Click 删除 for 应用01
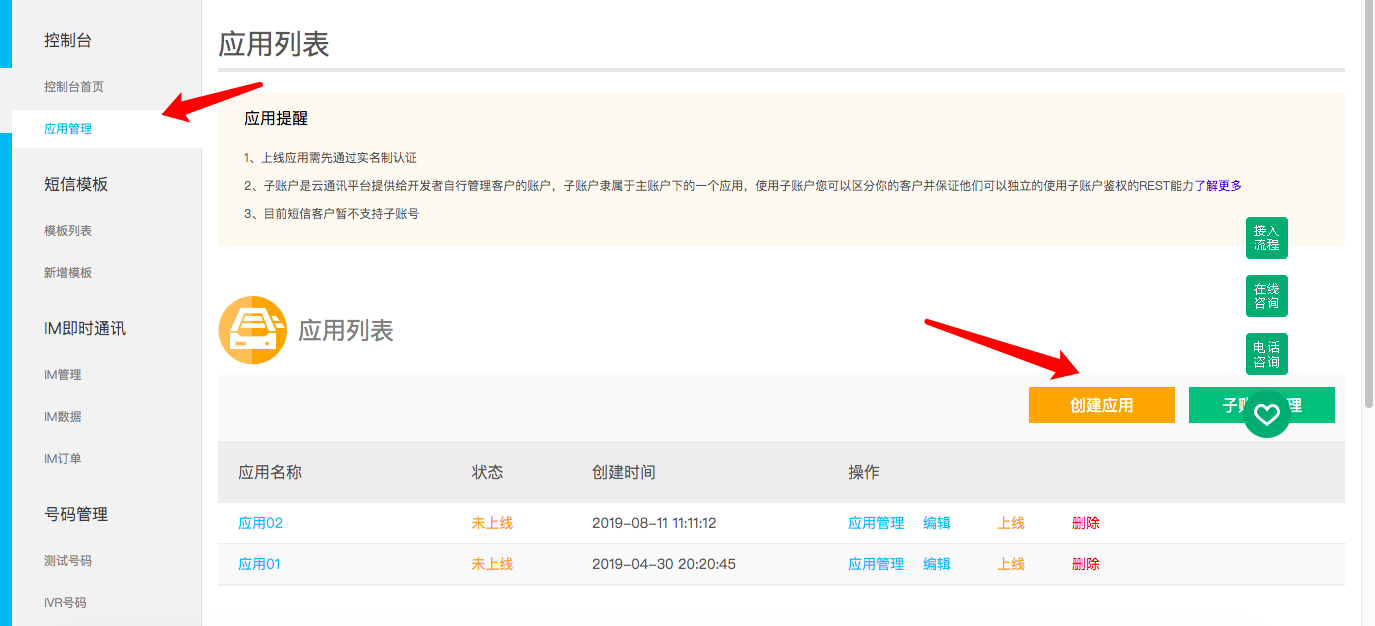Viewport: 1375px width, 626px height. click(1086, 564)
